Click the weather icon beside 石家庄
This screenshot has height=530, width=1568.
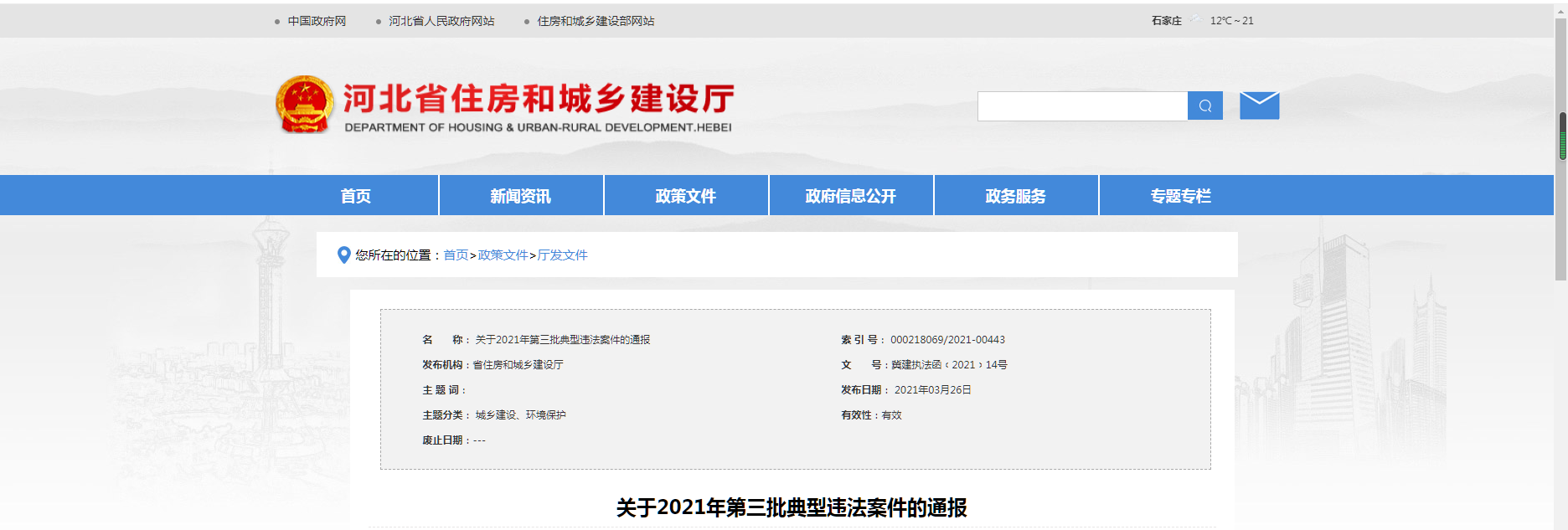1195,19
